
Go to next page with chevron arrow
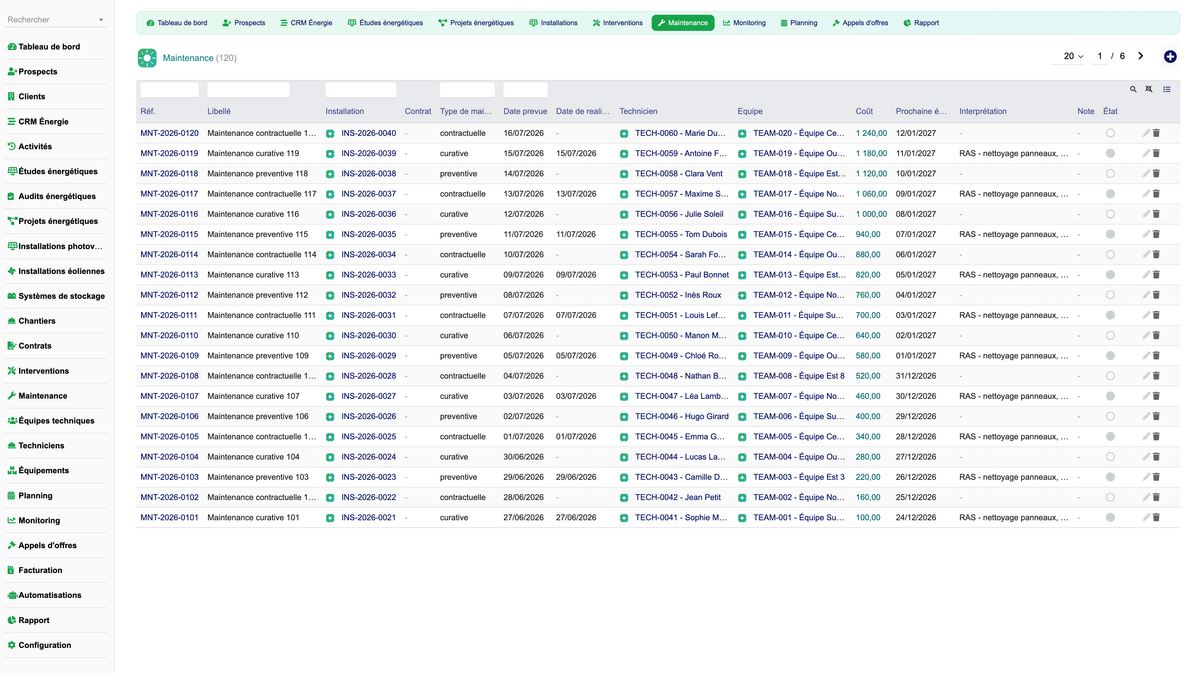(x=1141, y=56)
